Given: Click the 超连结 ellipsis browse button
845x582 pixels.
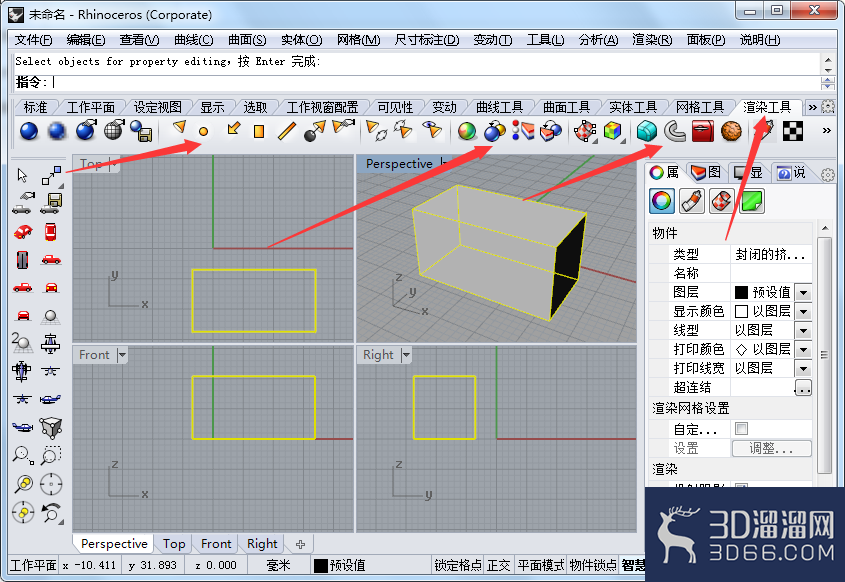Looking at the screenshot, I should click(803, 388).
